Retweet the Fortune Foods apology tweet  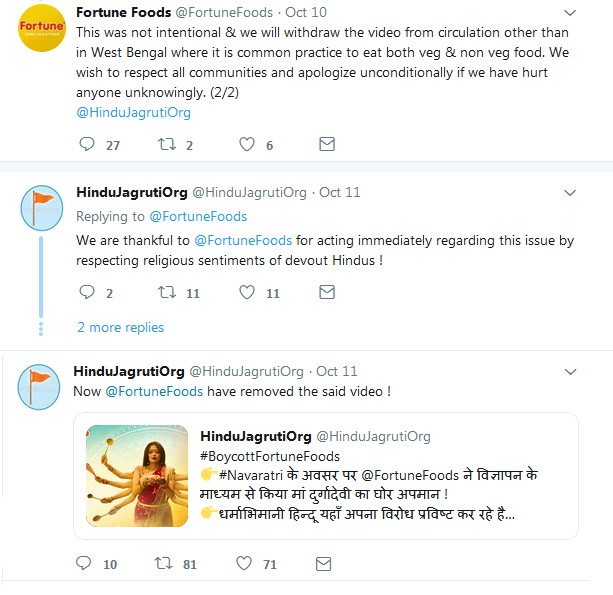click(168, 145)
